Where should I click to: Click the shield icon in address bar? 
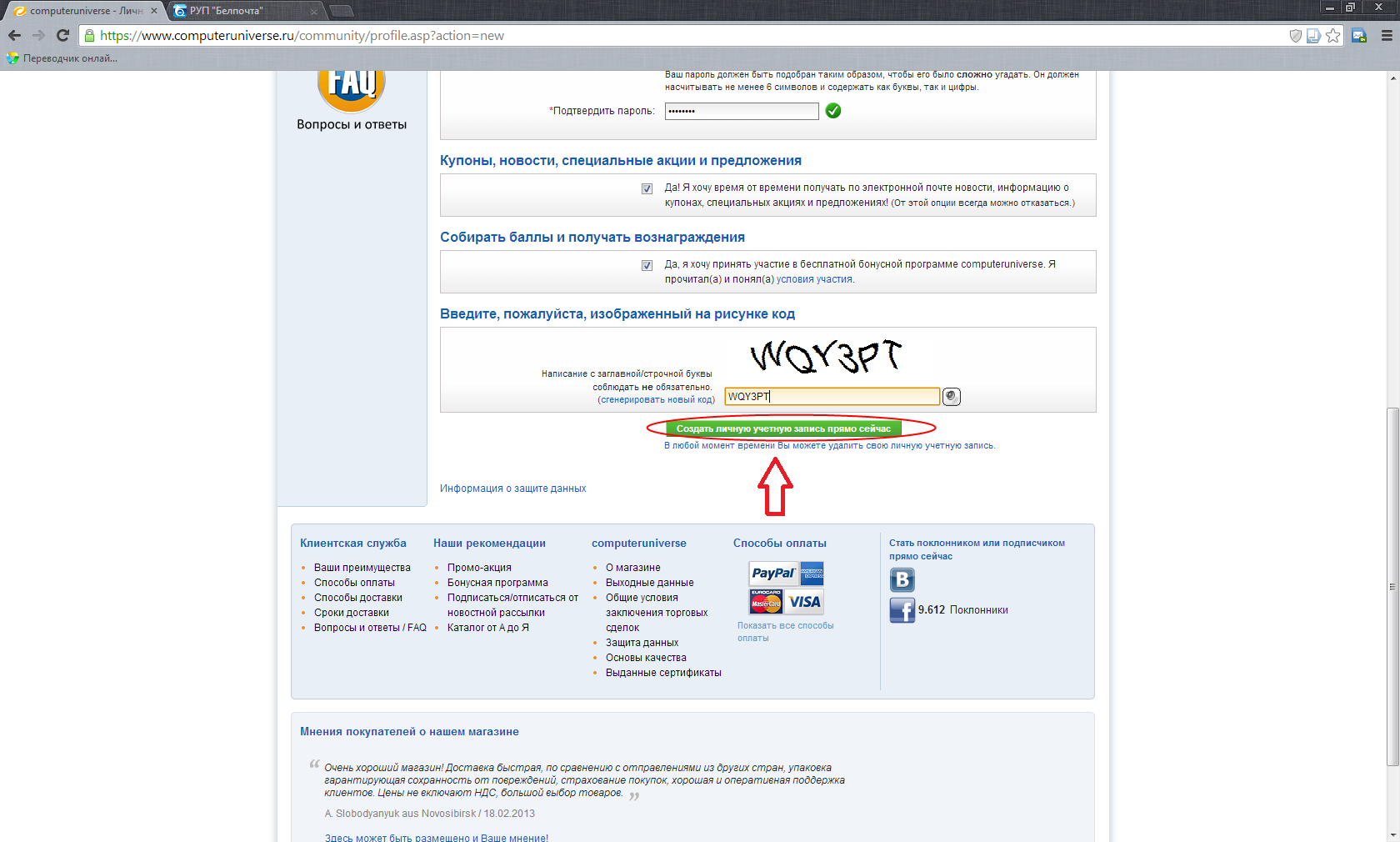1295,35
